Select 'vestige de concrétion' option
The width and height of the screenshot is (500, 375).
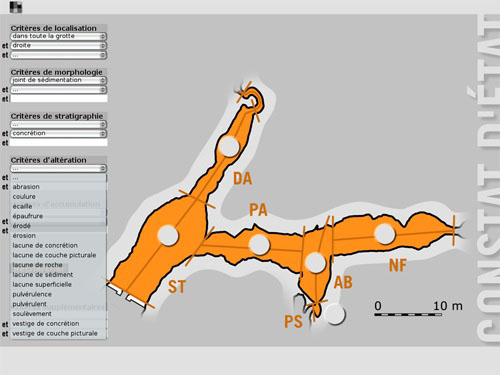(59, 323)
